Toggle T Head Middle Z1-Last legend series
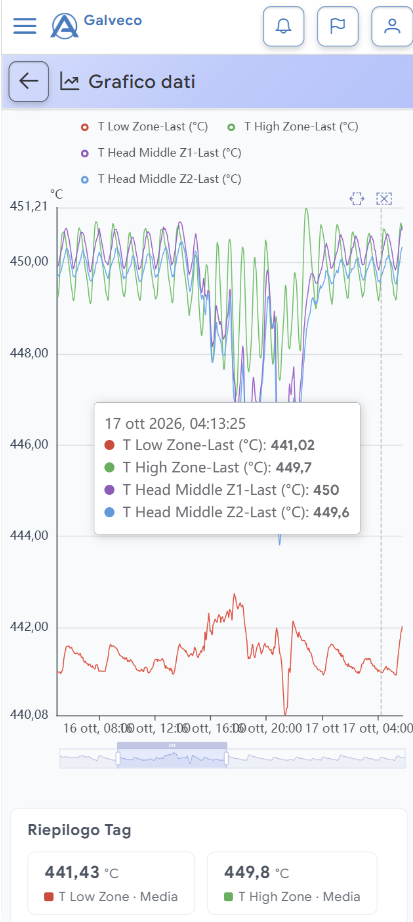The height and width of the screenshot is (922, 413). 161,153
